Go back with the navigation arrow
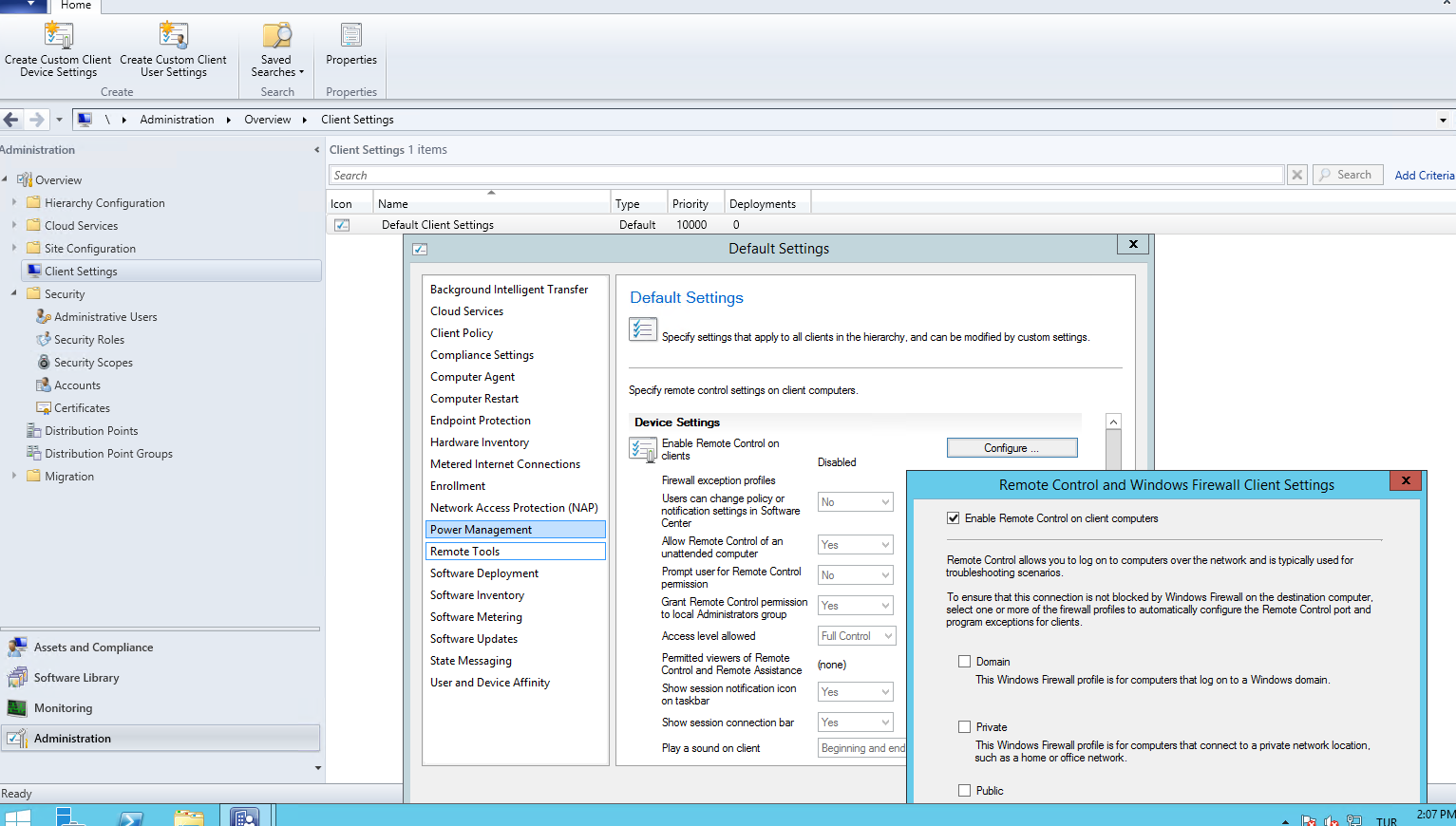Screen dimensions: 1456x826 tap(11, 120)
